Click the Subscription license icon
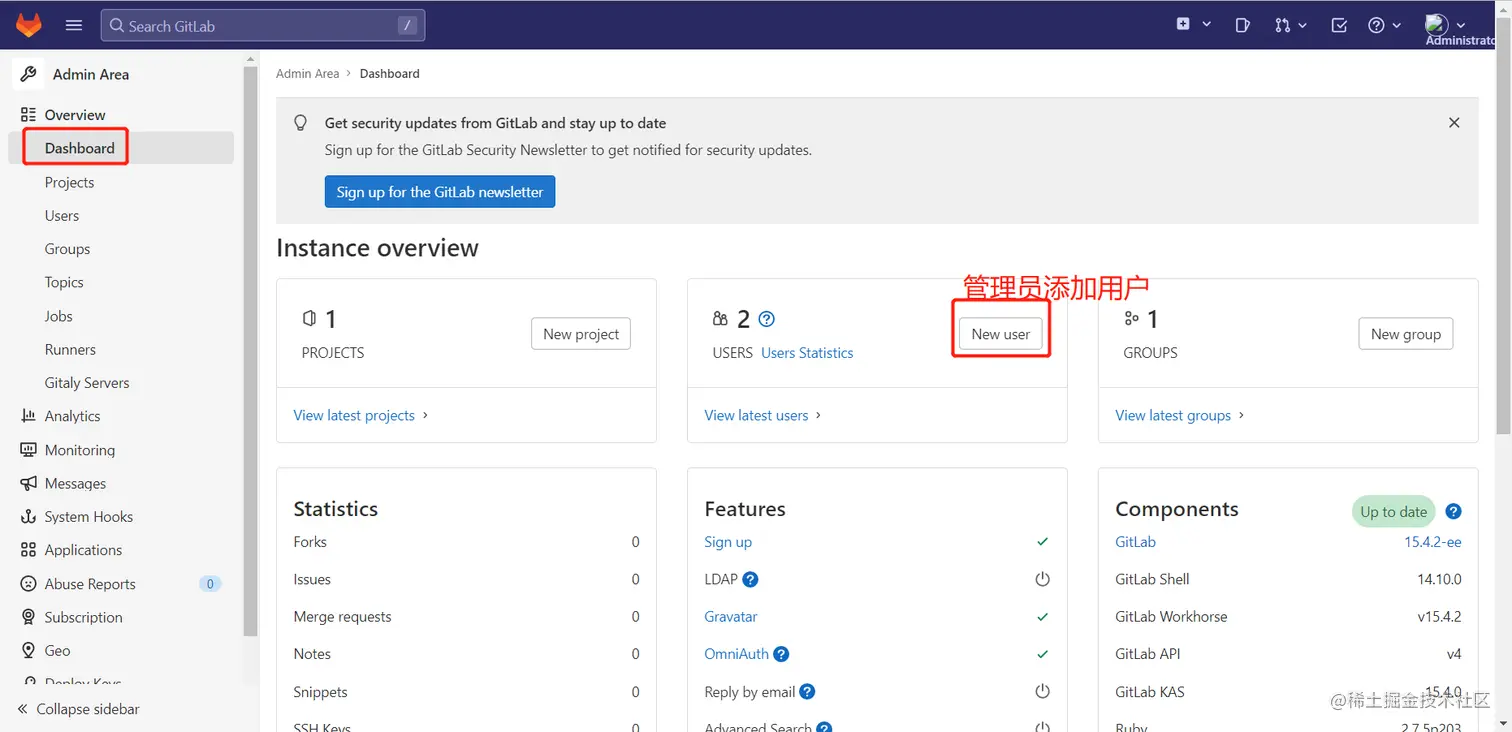Viewport: 1512px width, 732px height. (28, 617)
